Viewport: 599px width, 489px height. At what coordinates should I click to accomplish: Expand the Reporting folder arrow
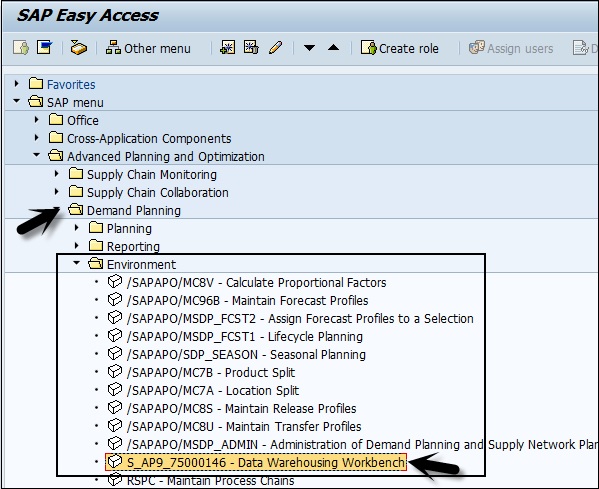(x=76, y=245)
